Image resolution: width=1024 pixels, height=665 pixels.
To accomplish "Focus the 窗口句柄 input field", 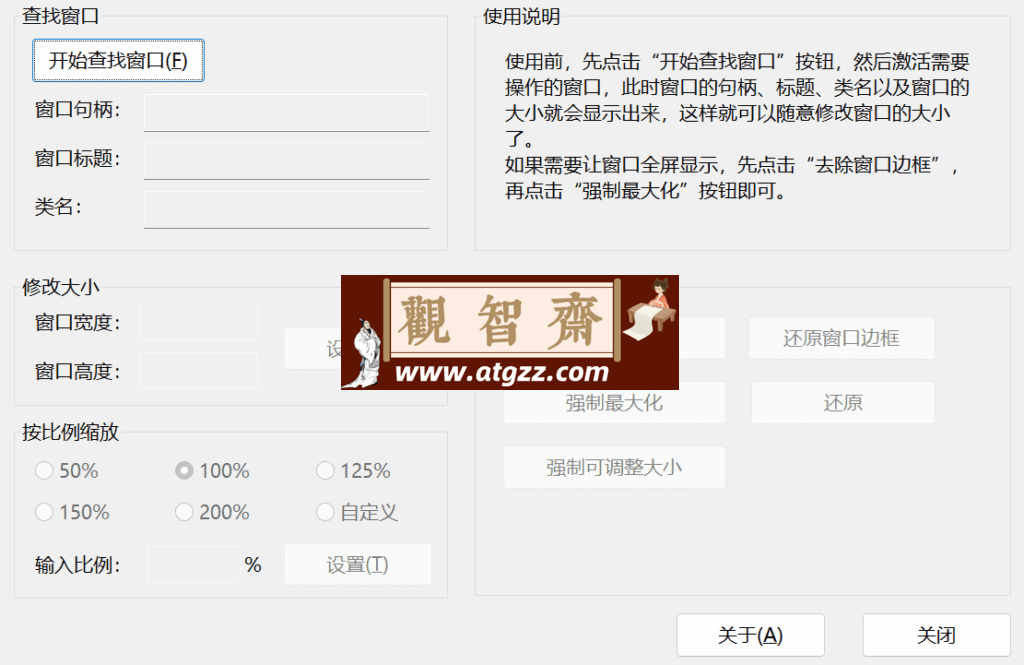I will [x=287, y=112].
